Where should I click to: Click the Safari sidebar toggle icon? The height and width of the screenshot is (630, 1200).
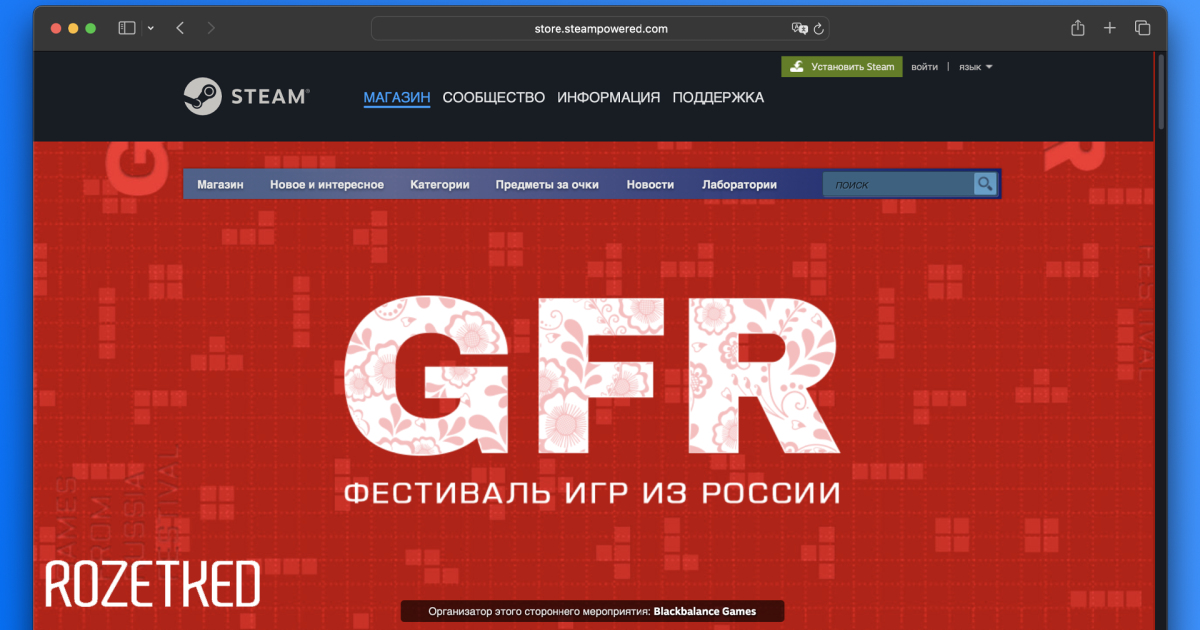[127, 28]
